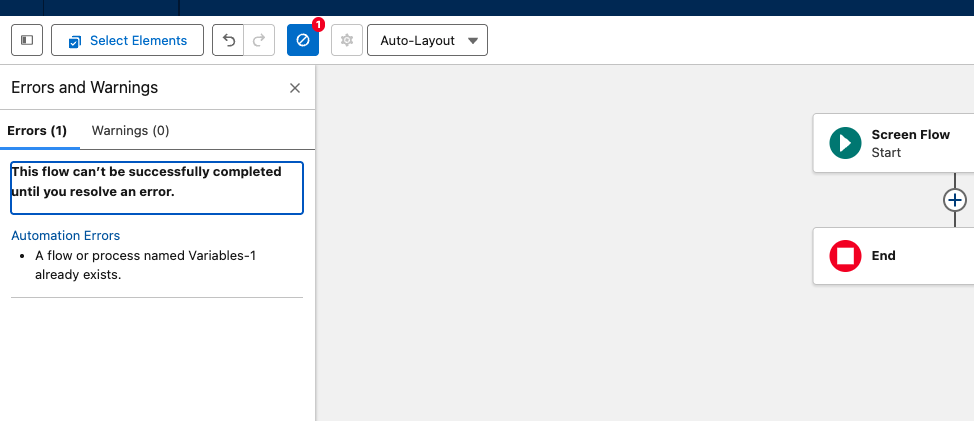Add element with the plus connector
This screenshot has height=421, width=974.
[955, 201]
